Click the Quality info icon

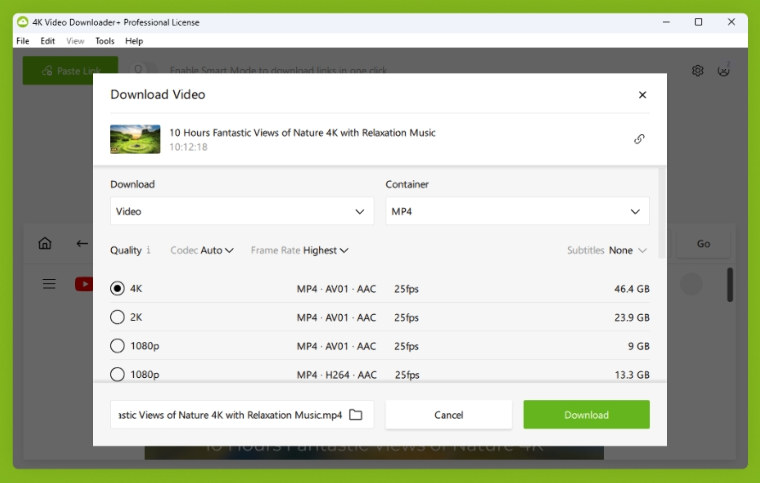149,251
